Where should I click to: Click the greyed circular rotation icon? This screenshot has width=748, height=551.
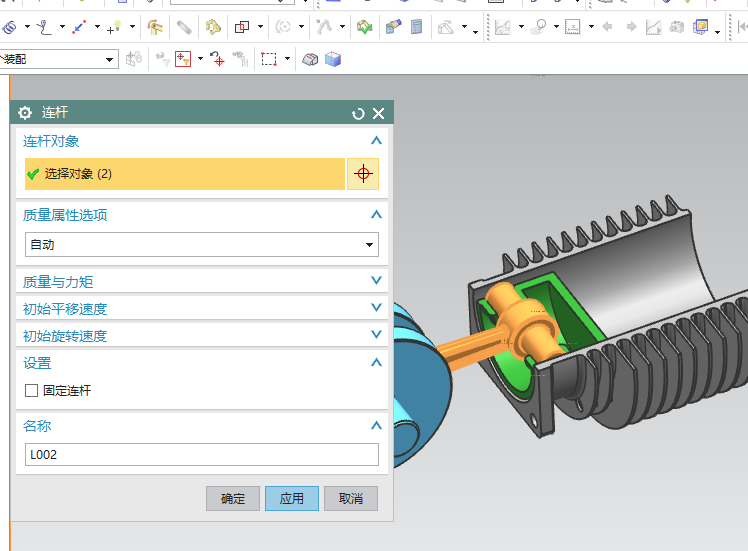[x=283, y=27]
